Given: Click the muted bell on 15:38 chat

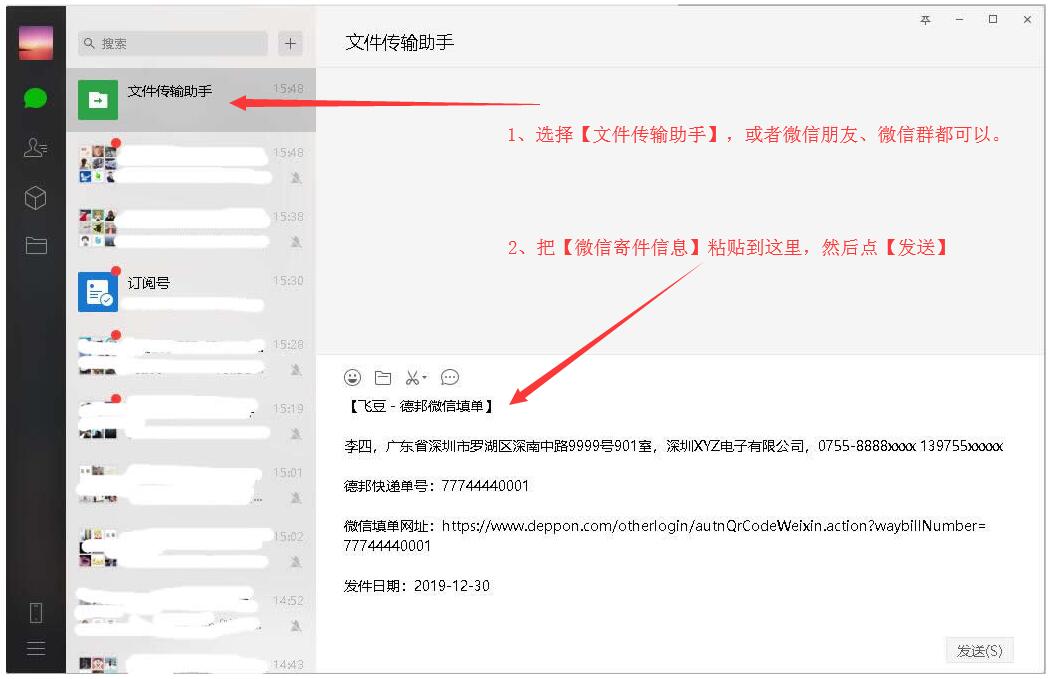Looking at the screenshot, I should click(296, 242).
